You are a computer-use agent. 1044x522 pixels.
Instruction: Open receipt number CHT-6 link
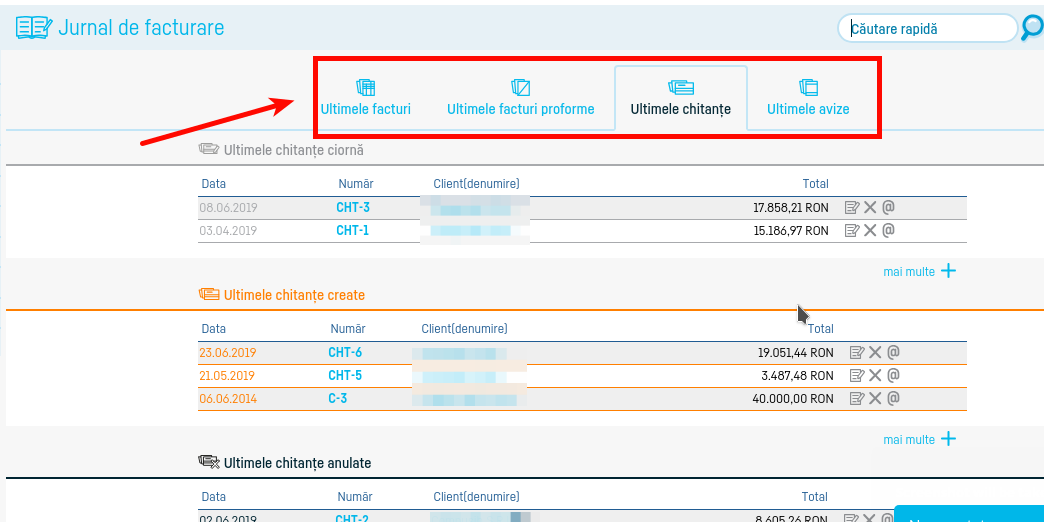click(x=345, y=352)
